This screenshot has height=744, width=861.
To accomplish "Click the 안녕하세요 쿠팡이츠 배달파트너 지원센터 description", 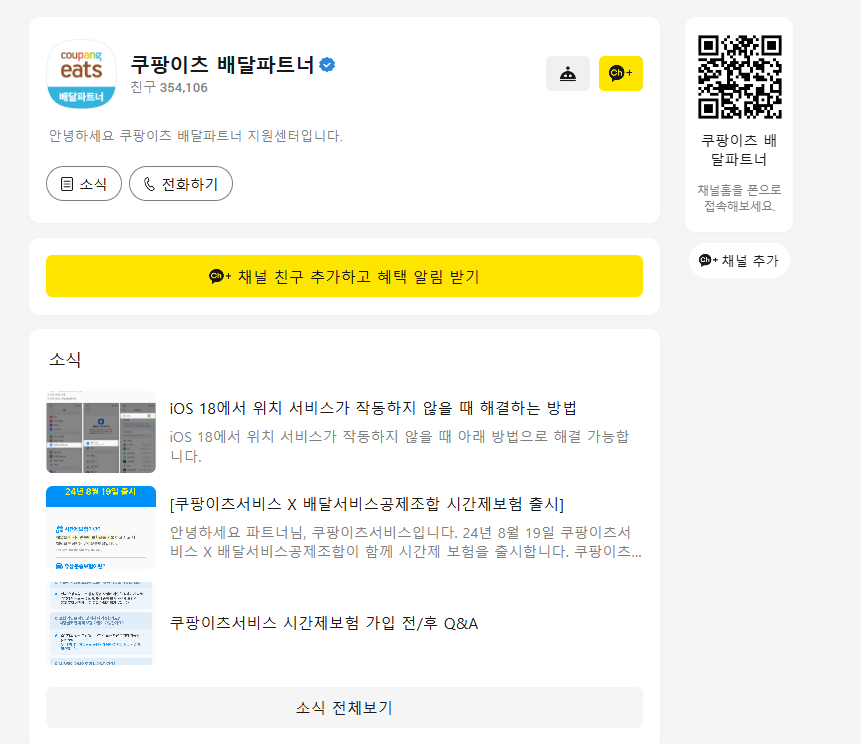I will [x=195, y=136].
